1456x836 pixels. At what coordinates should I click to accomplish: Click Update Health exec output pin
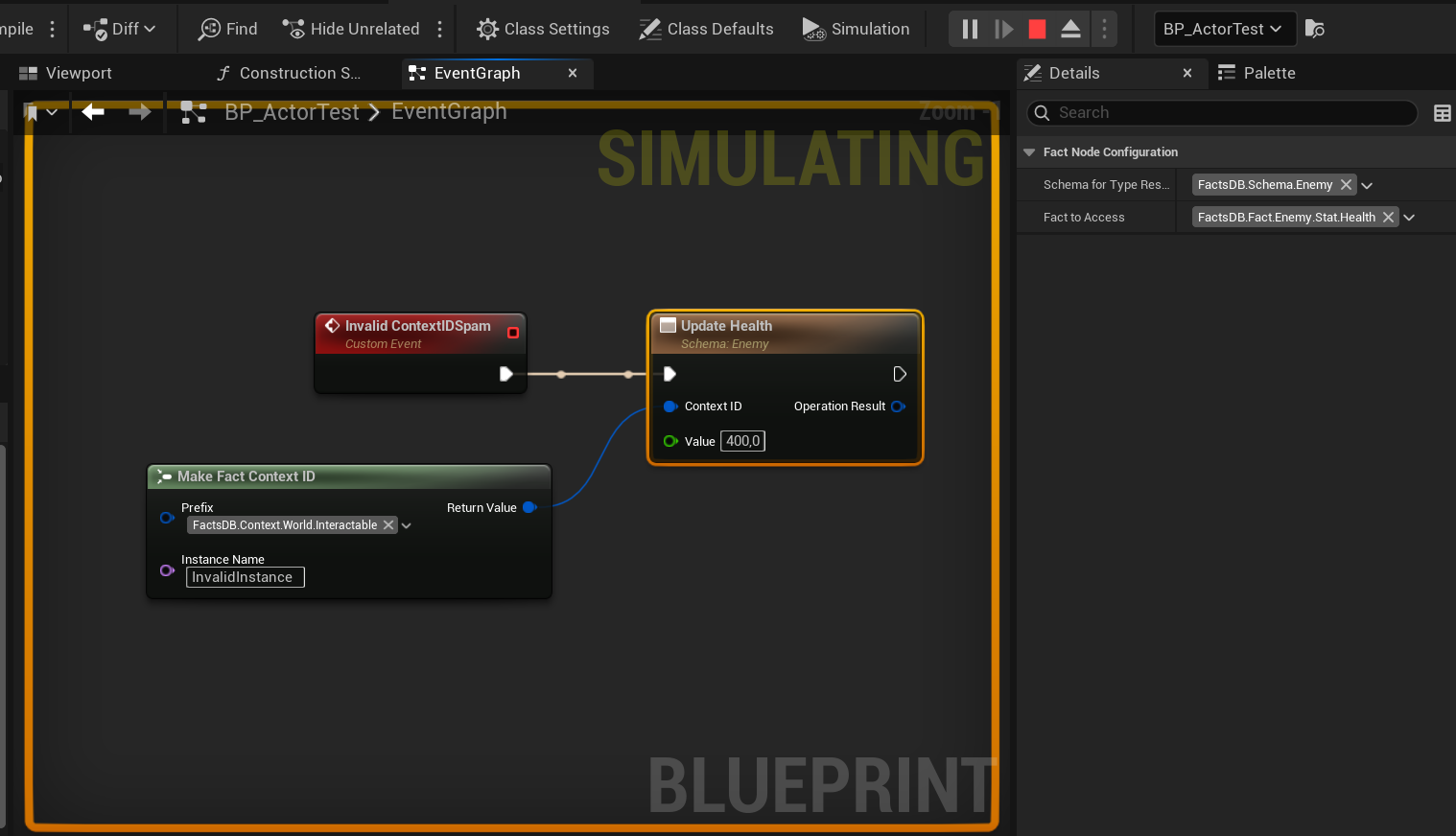coord(900,374)
